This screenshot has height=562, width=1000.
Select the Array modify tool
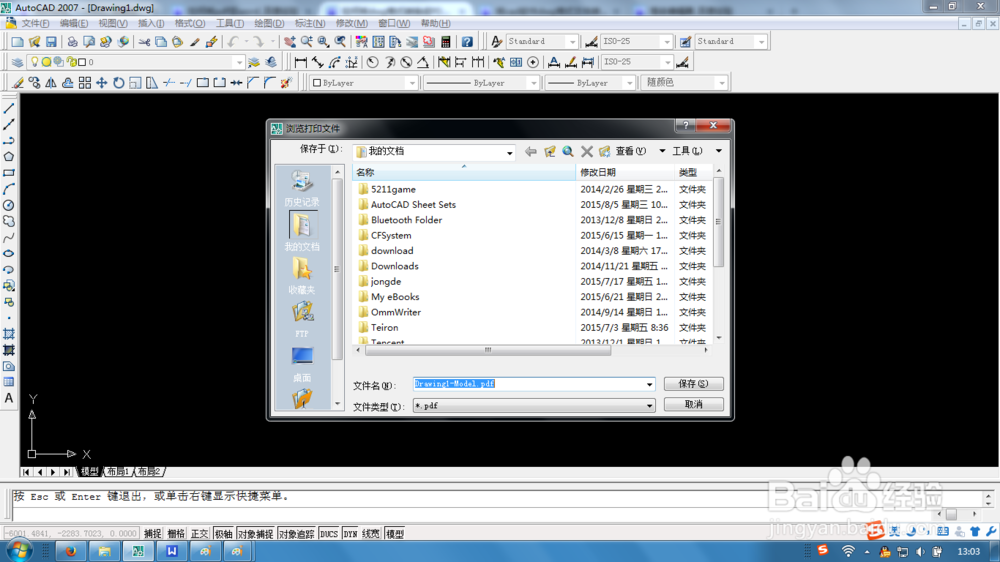[x=85, y=83]
